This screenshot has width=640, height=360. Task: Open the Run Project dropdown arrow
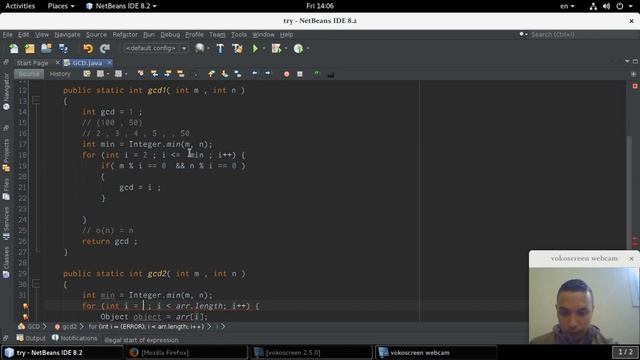point(264,49)
